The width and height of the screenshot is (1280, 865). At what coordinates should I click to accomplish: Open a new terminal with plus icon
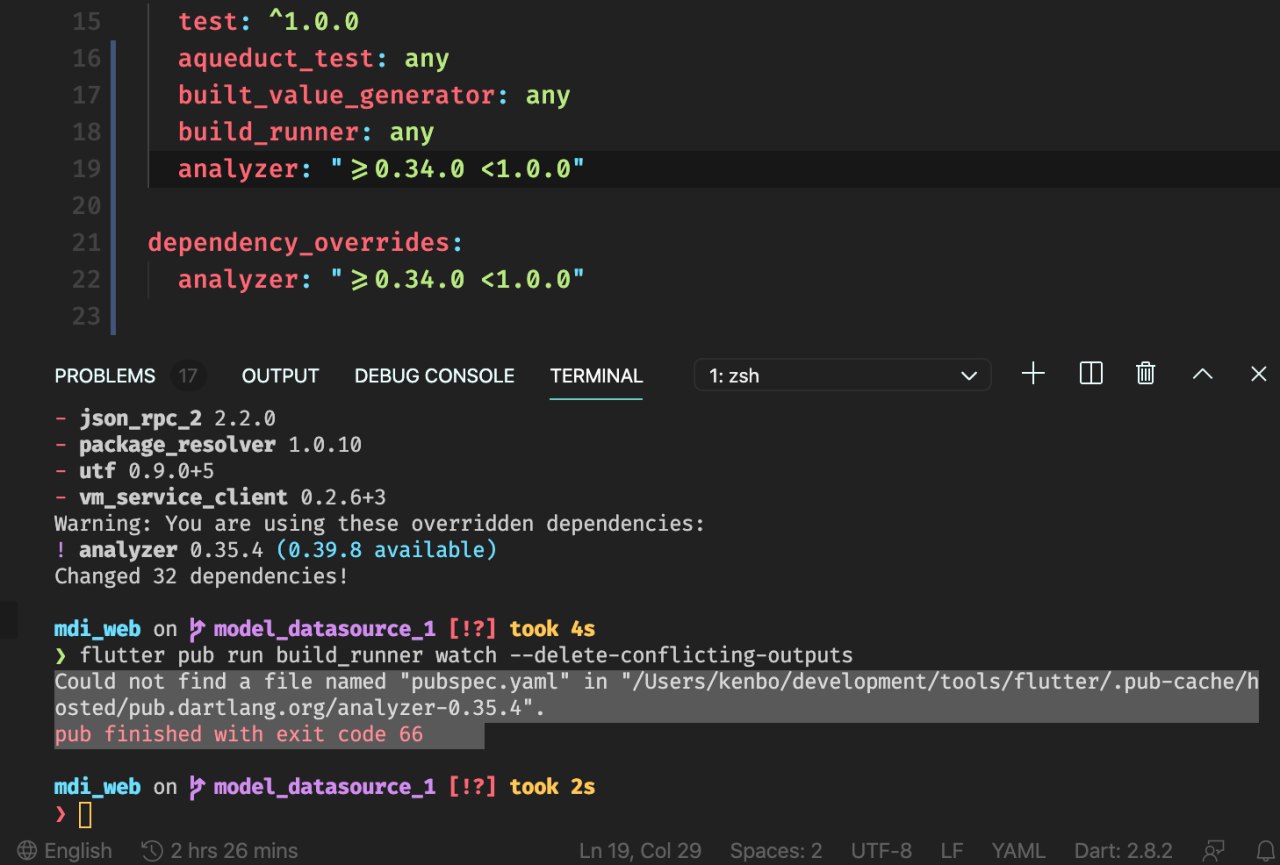point(1033,374)
